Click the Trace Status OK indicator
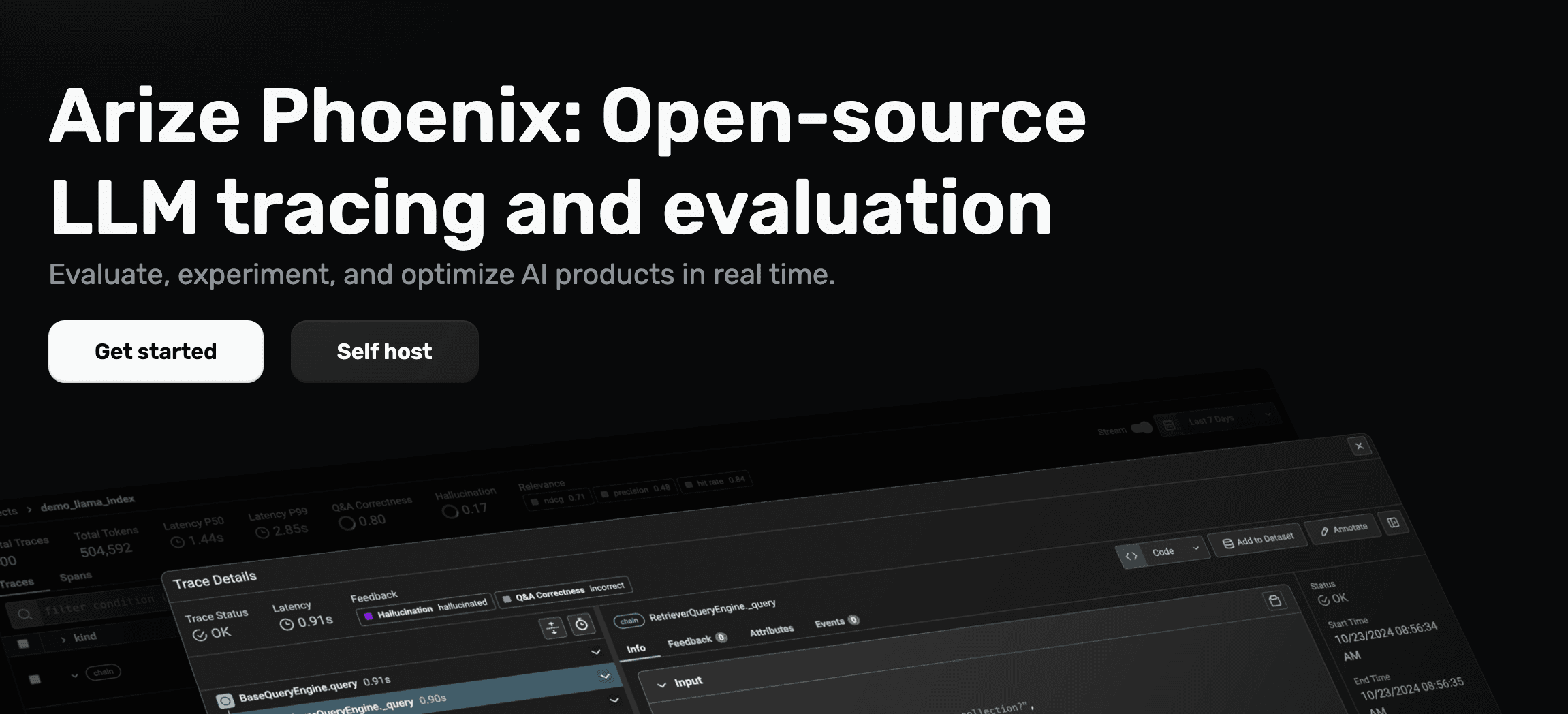 click(x=213, y=634)
